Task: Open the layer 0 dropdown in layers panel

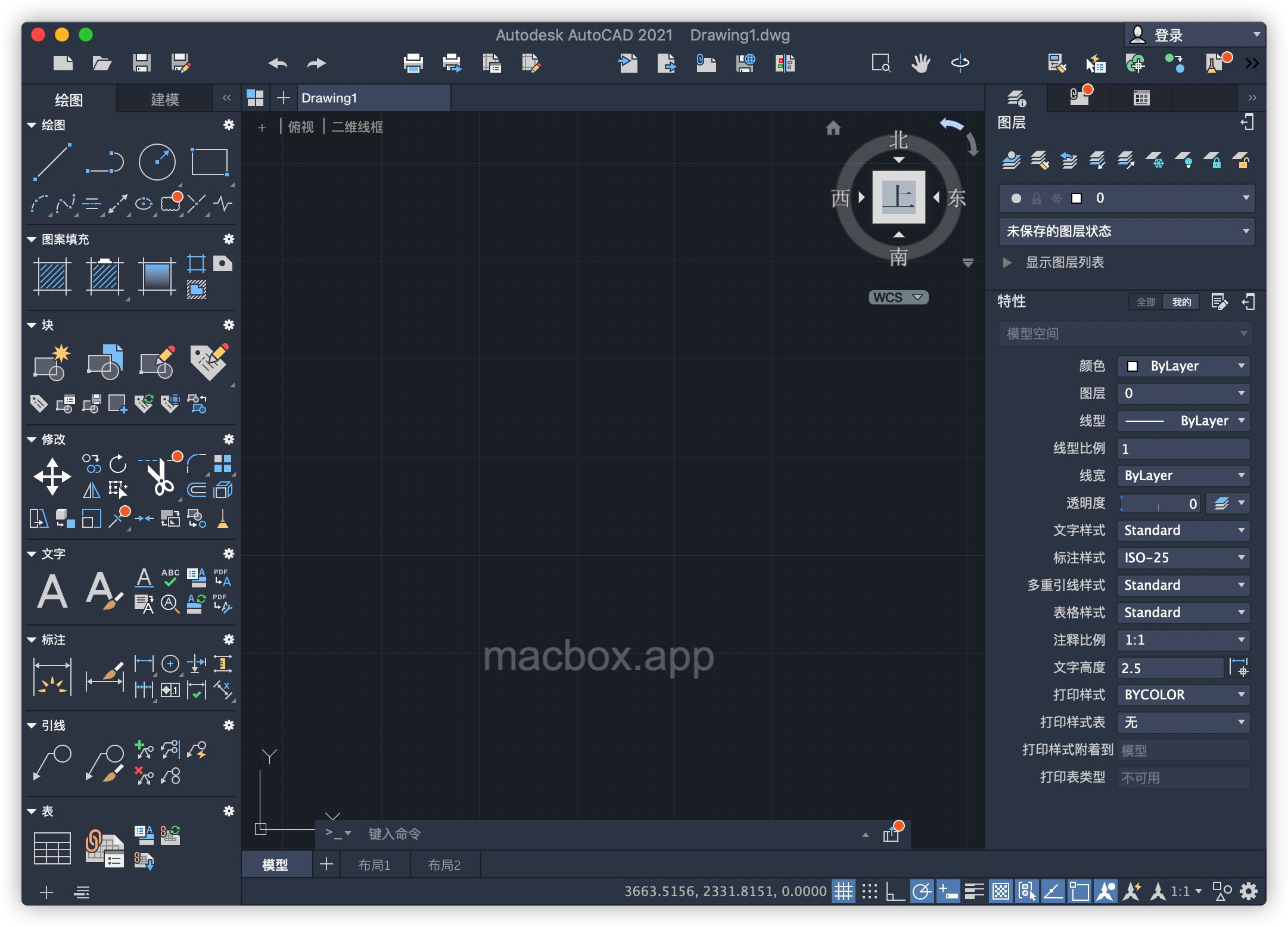Action: pos(1127,198)
